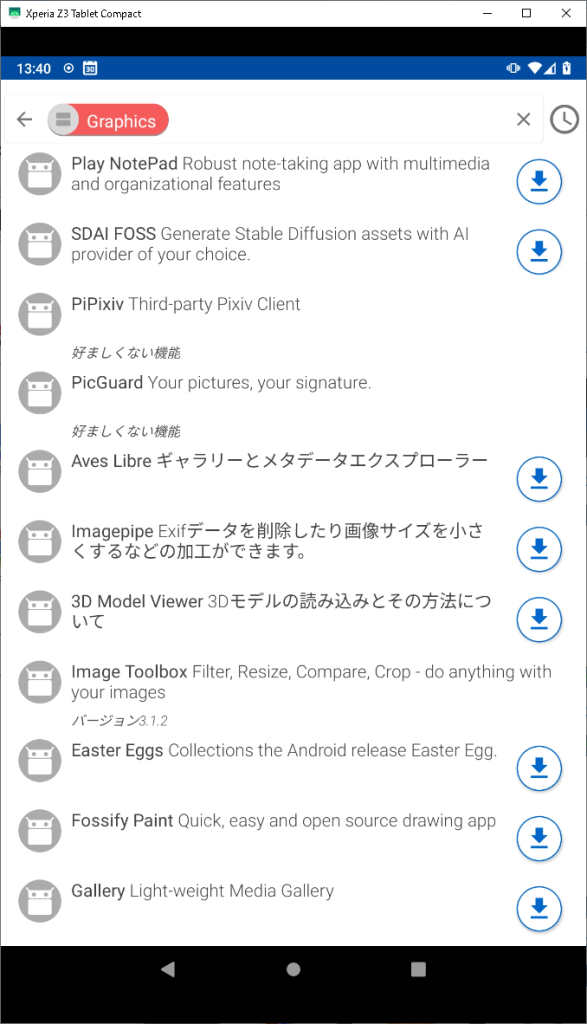The width and height of the screenshot is (587, 1024).
Task: Tap download icon for 3D Model Viewer
Action: 539,619
